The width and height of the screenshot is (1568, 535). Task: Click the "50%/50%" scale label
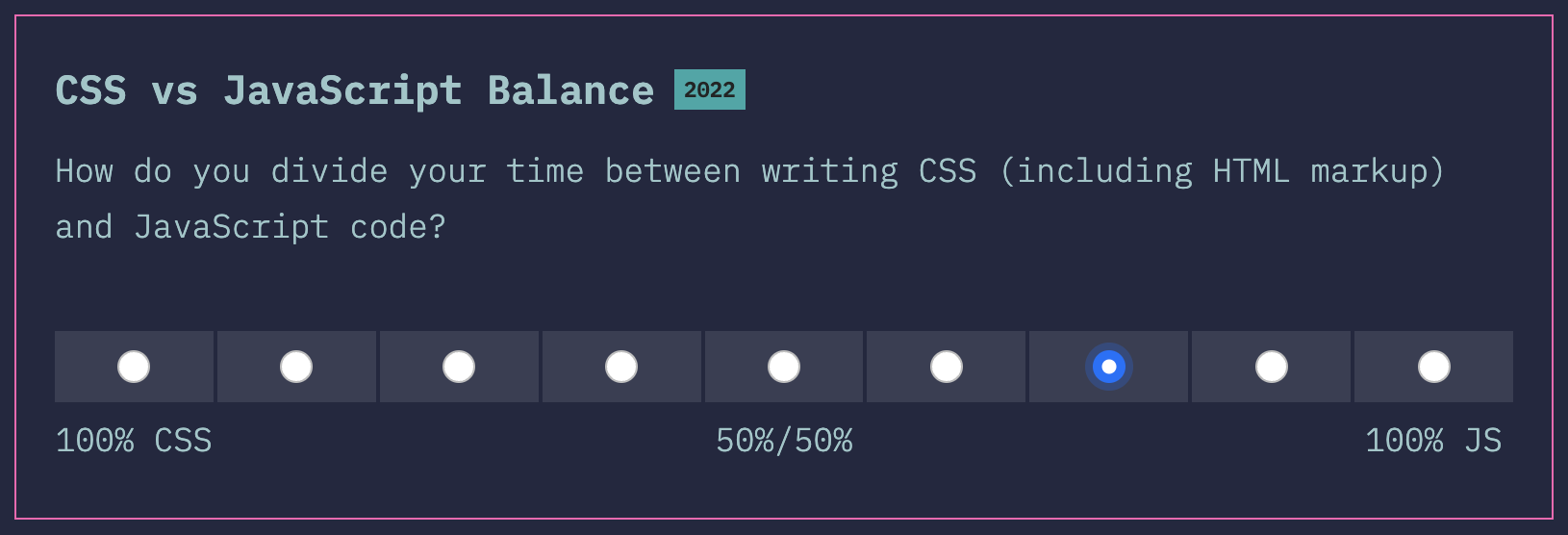pyautogui.click(x=784, y=441)
